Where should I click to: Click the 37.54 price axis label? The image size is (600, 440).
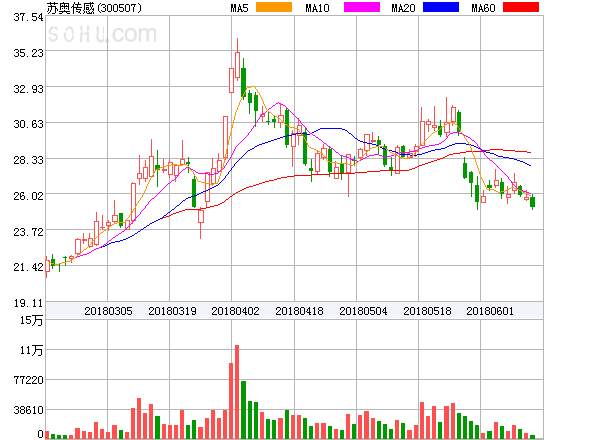tap(28, 17)
